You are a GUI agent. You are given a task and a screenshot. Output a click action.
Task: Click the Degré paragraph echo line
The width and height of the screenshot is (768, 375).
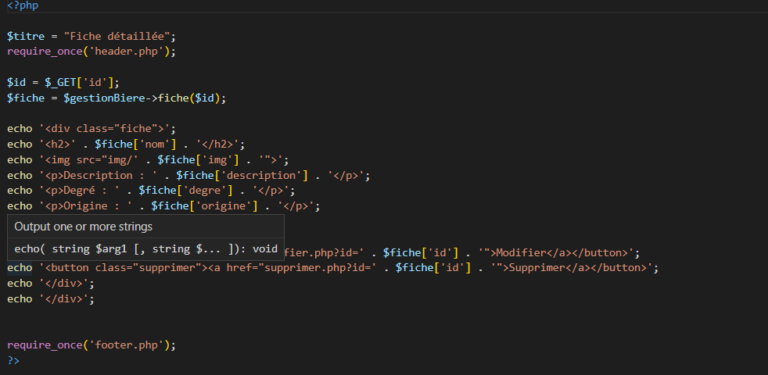tap(151, 190)
